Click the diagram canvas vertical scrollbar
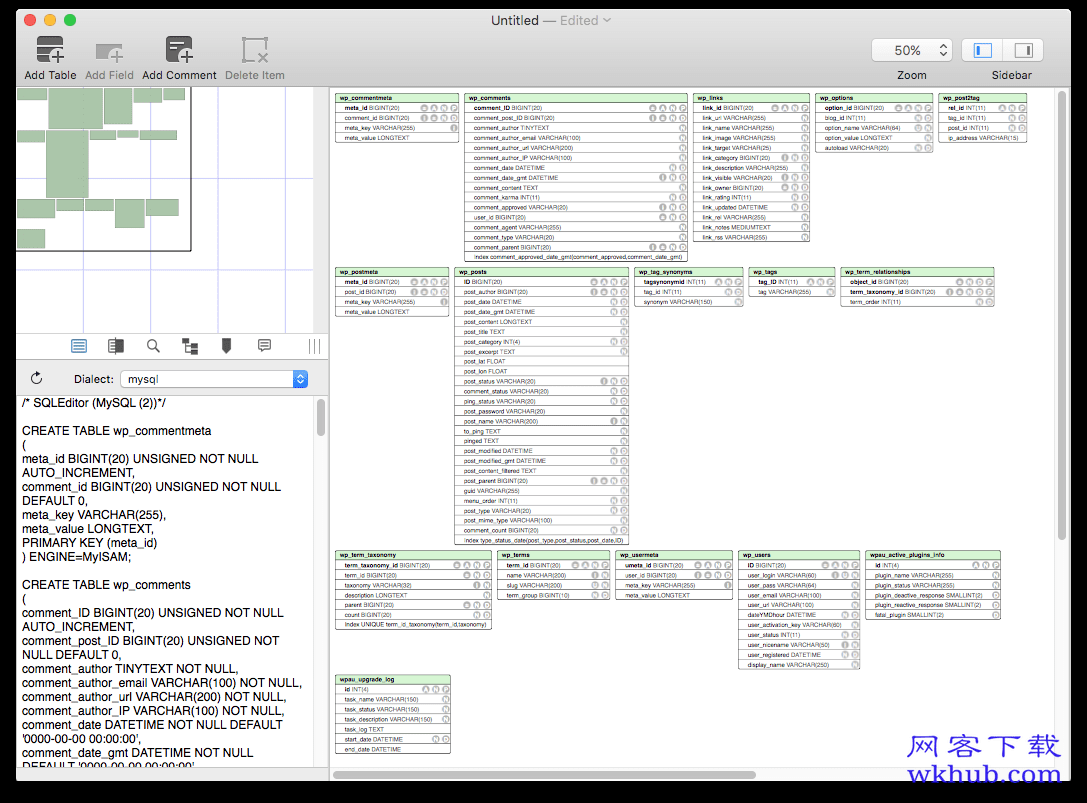Image resolution: width=1087 pixels, height=803 pixels. [1061, 316]
